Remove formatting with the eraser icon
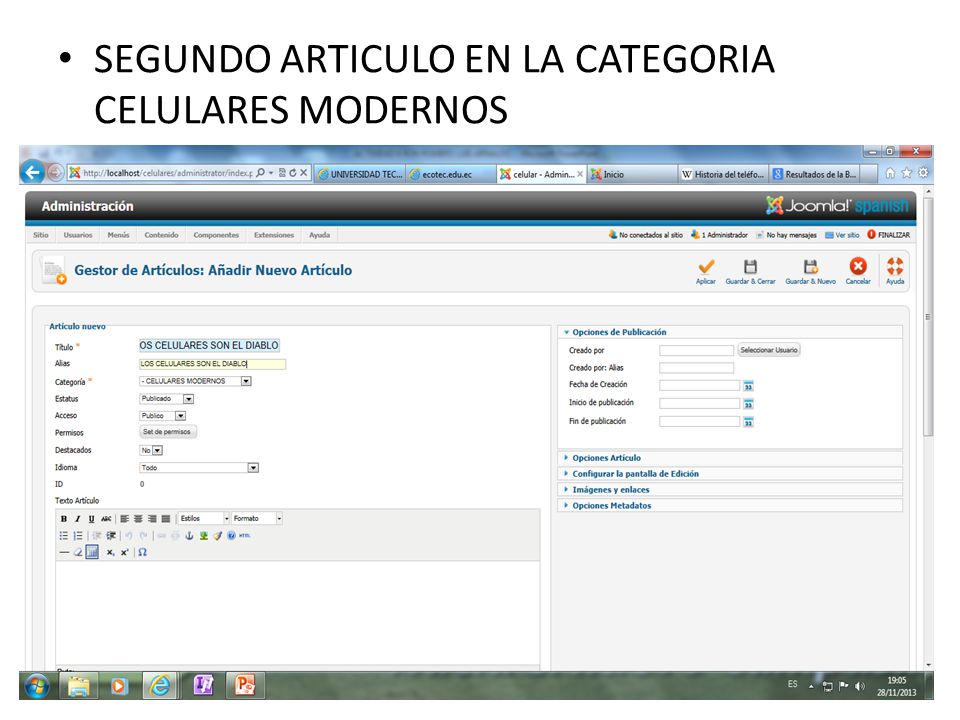 point(78,552)
